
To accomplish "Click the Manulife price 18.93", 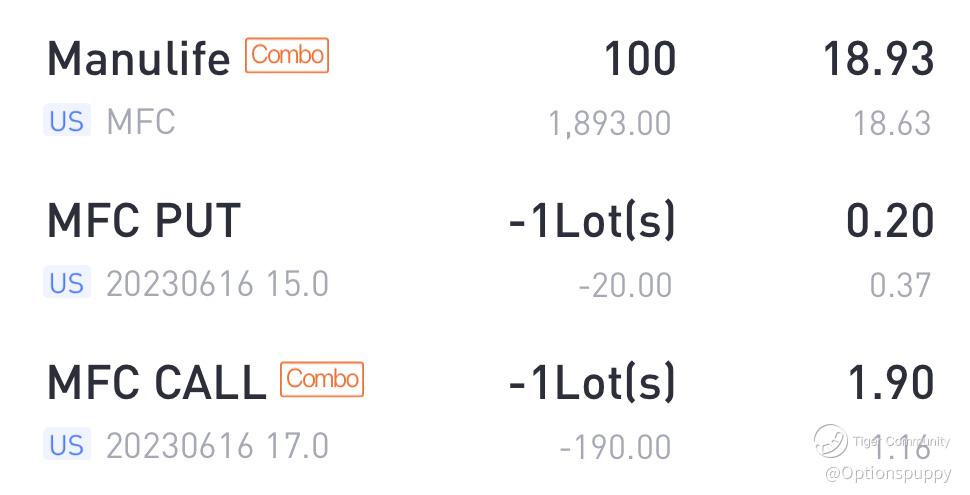I will (x=878, y=59).
